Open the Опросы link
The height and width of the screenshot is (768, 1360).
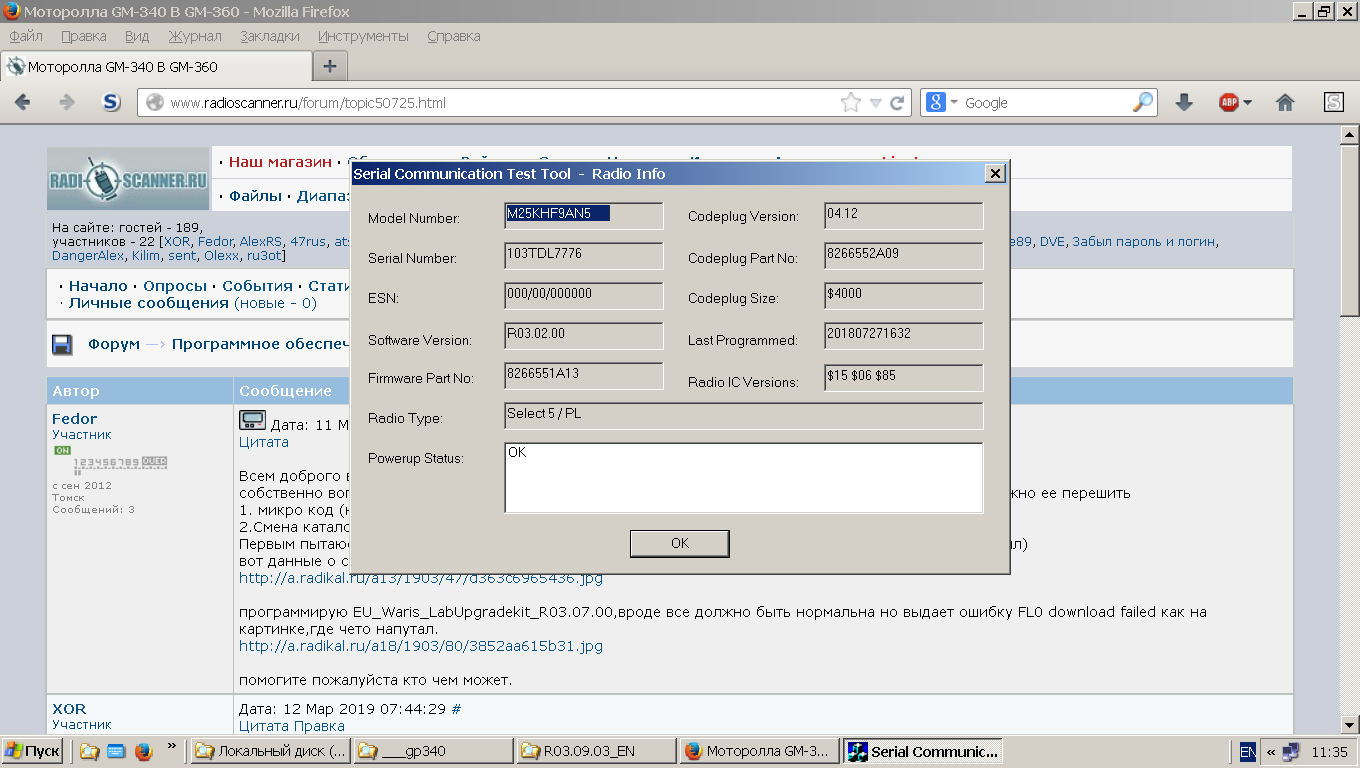click(x=175, y=286)
